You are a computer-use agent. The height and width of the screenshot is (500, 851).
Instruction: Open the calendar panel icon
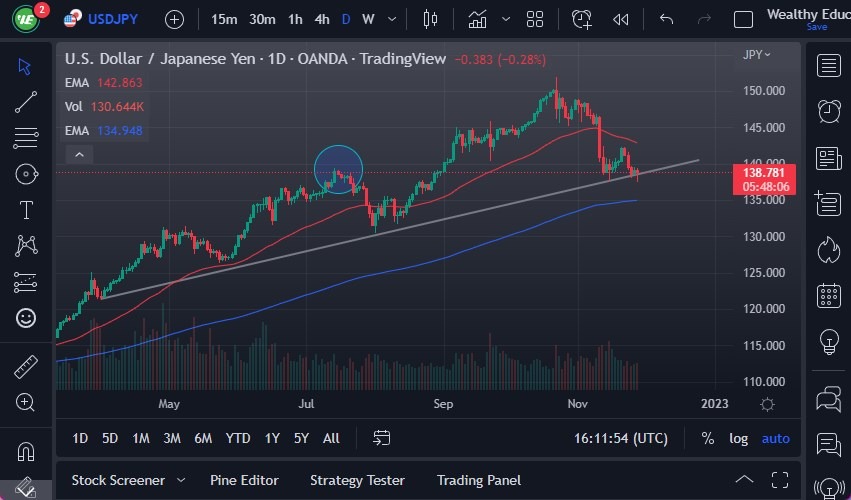click(x=828, y=295)
